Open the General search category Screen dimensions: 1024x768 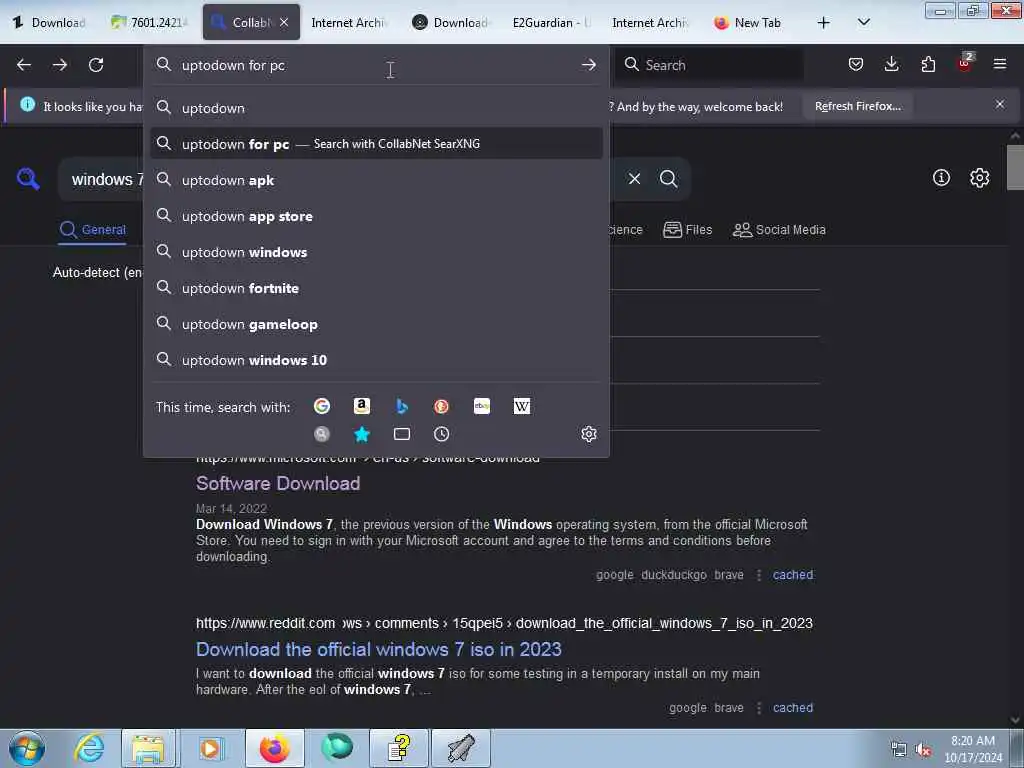tap(93, 230)
